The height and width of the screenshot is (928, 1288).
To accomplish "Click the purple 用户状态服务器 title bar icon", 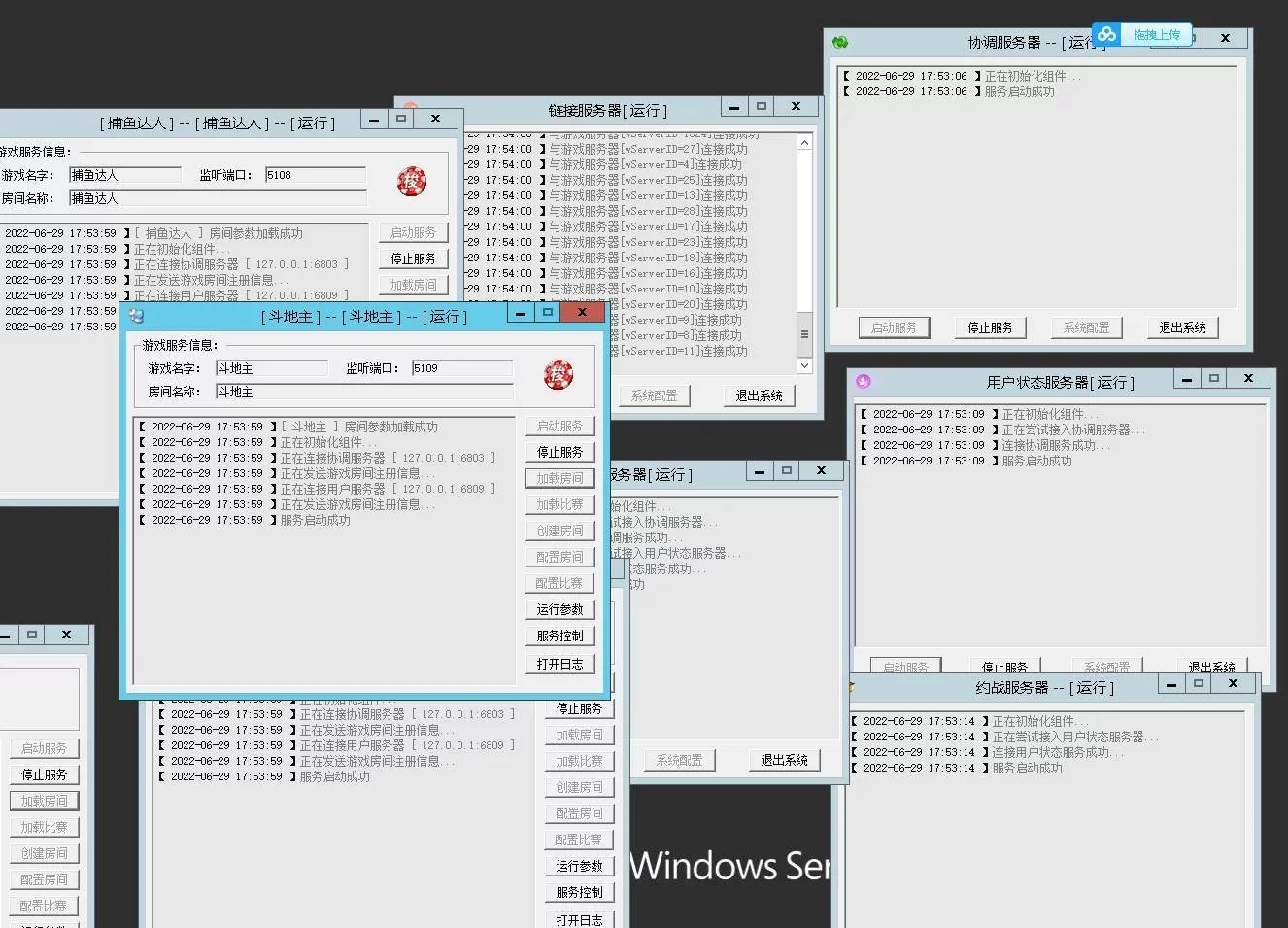I will [864, 382].
